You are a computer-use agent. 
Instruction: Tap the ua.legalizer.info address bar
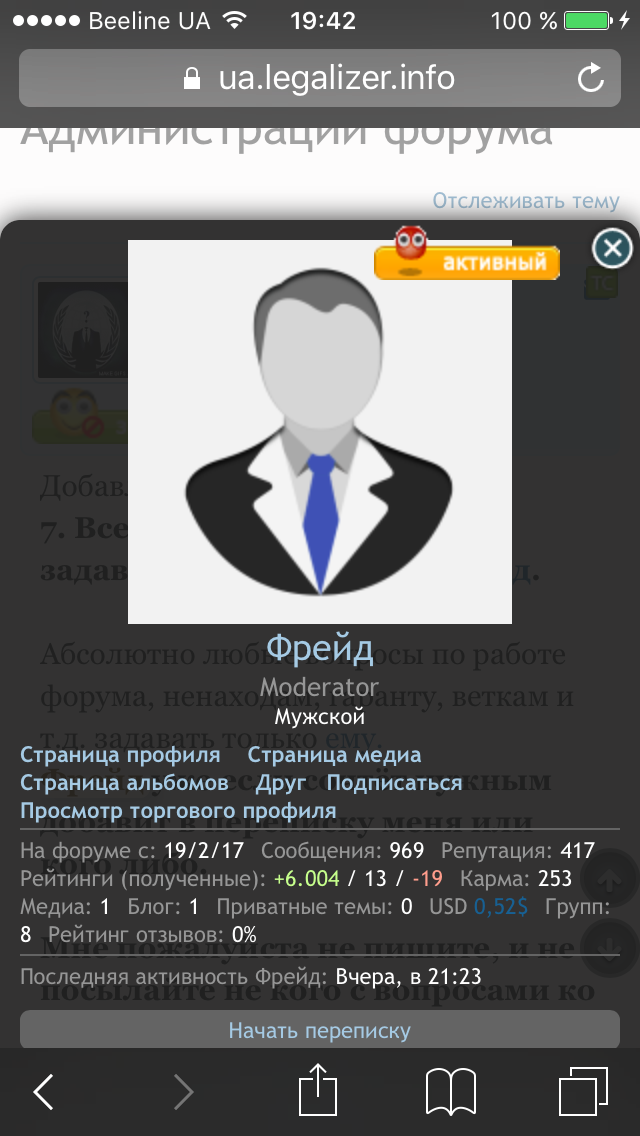(x=320, y=78)
